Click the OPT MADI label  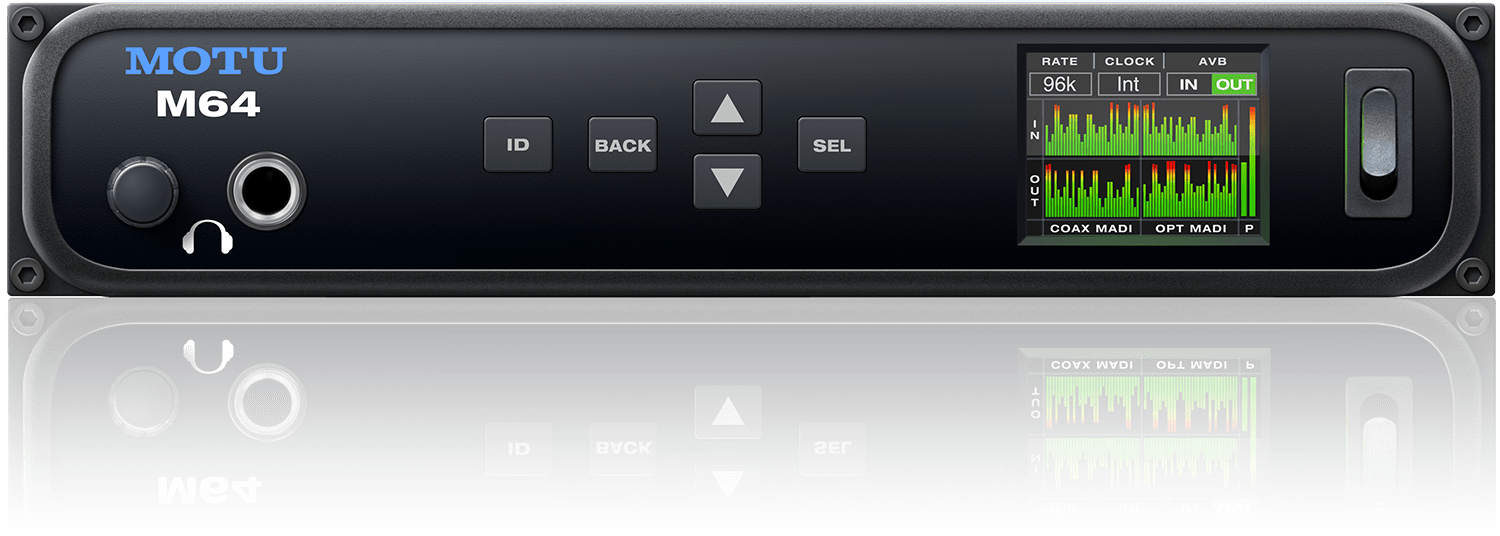click(1190, 229)
